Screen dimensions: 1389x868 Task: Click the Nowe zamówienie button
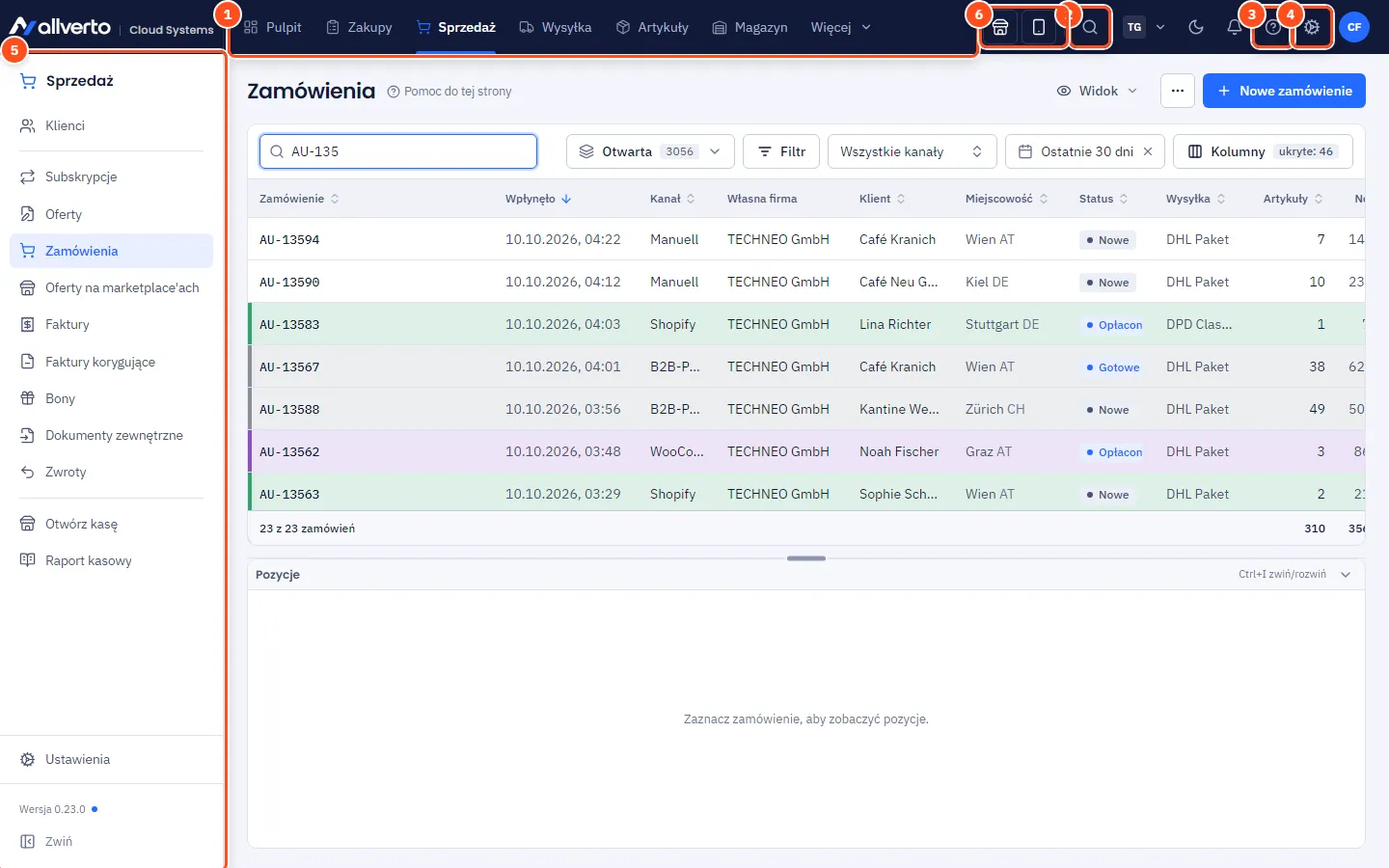[x=1284, y=91]
